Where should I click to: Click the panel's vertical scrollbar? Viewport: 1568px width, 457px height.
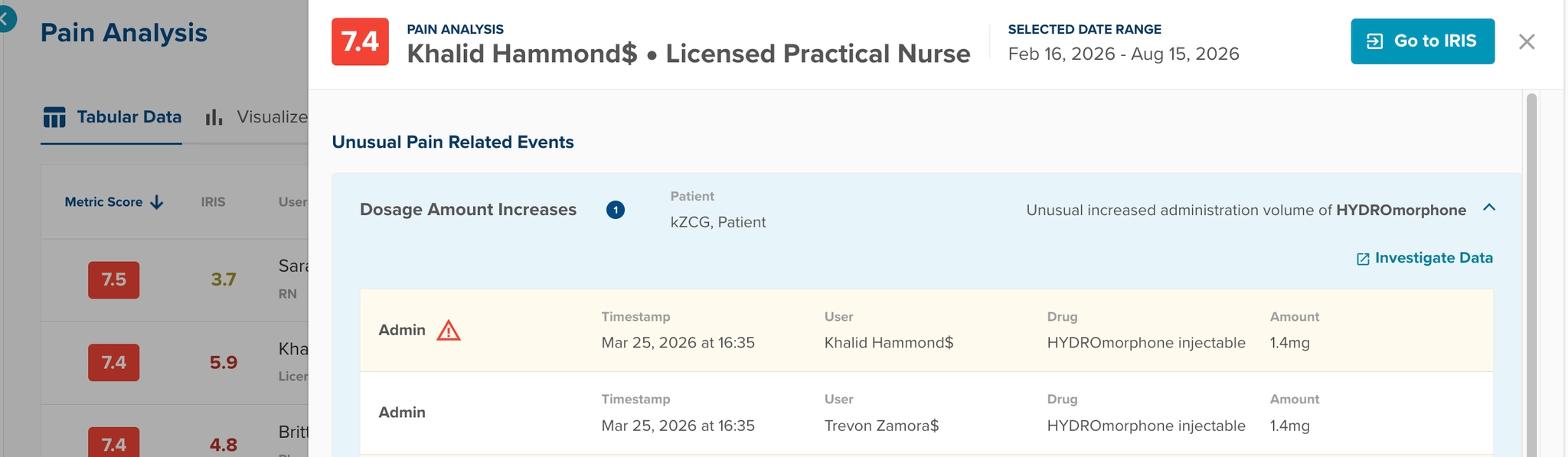[1531, 276]
